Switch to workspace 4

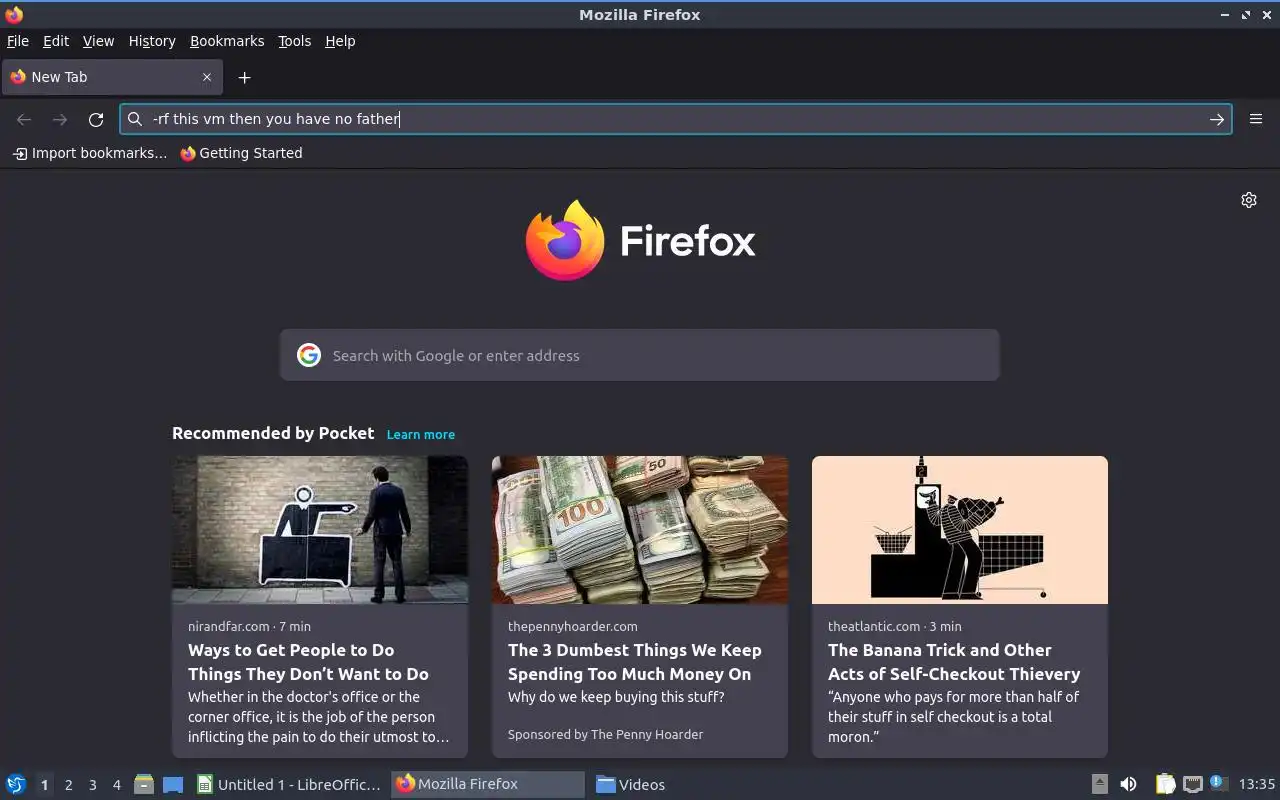pos(116,785)
